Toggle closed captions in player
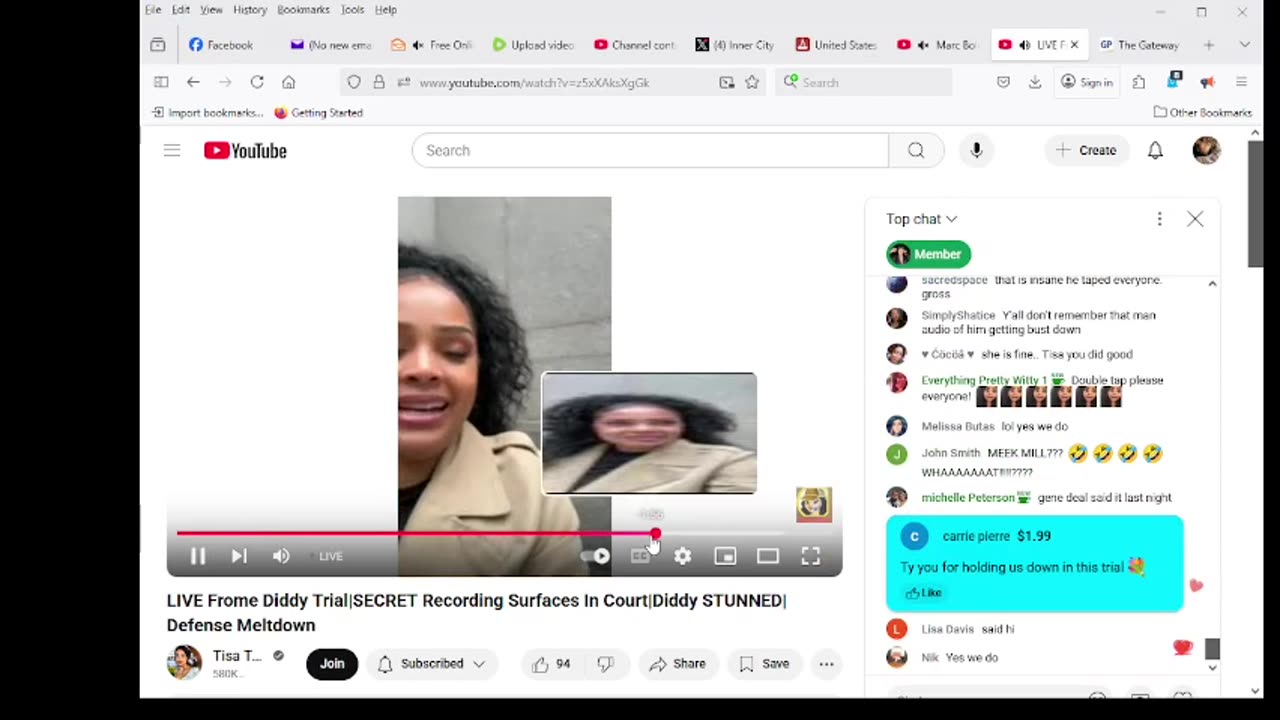The height and width of the screenshot is (720, 1280). [x=640, y=556]
